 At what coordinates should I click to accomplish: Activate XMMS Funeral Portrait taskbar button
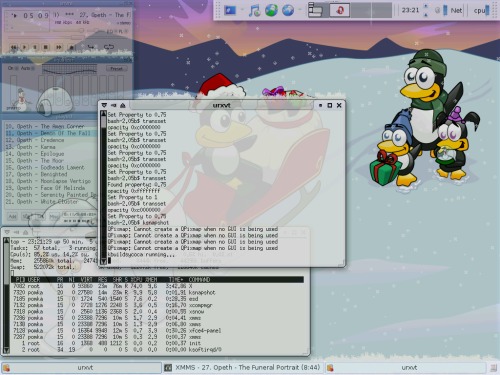point(243,367)
